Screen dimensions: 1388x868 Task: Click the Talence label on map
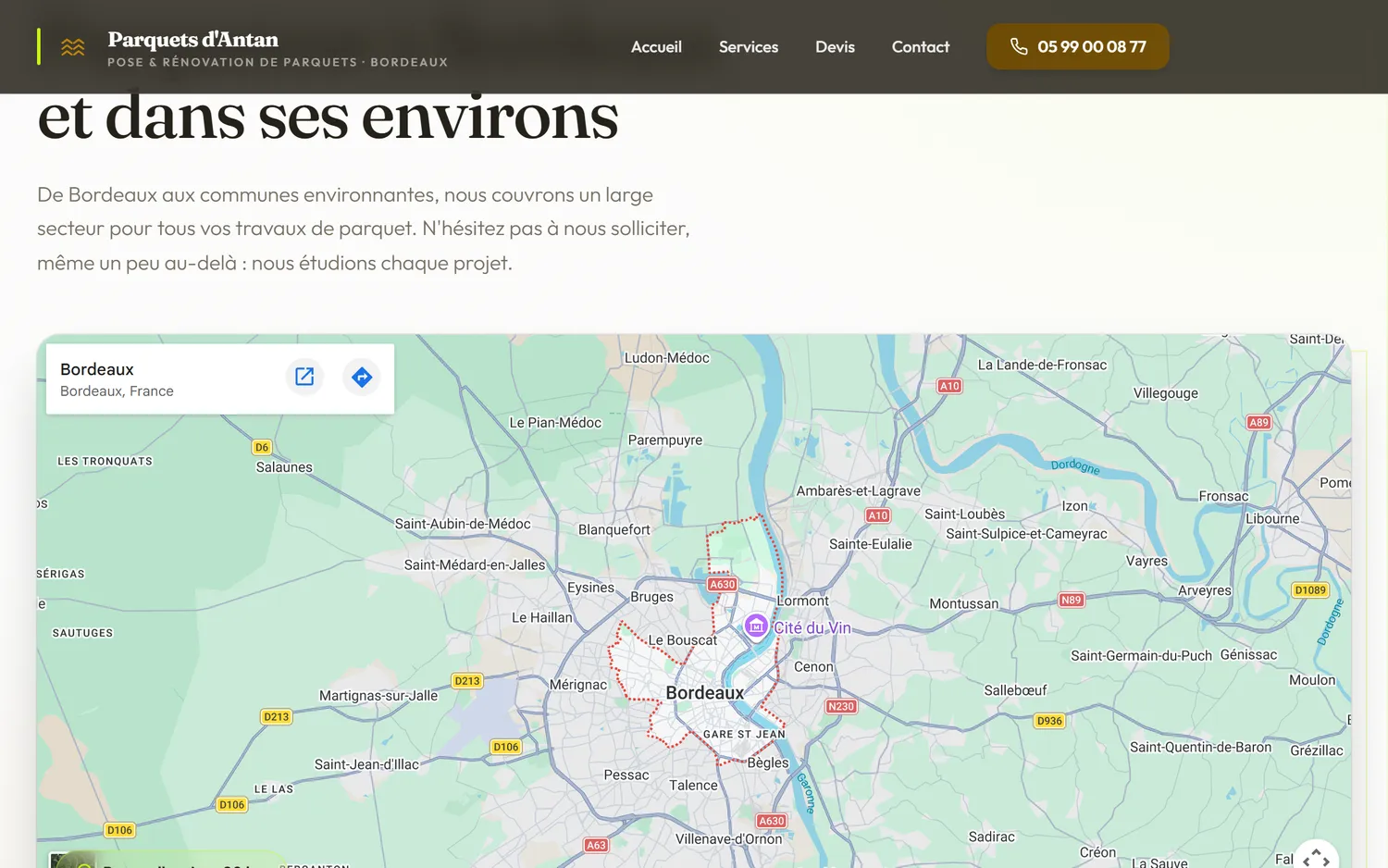[693, 786]
